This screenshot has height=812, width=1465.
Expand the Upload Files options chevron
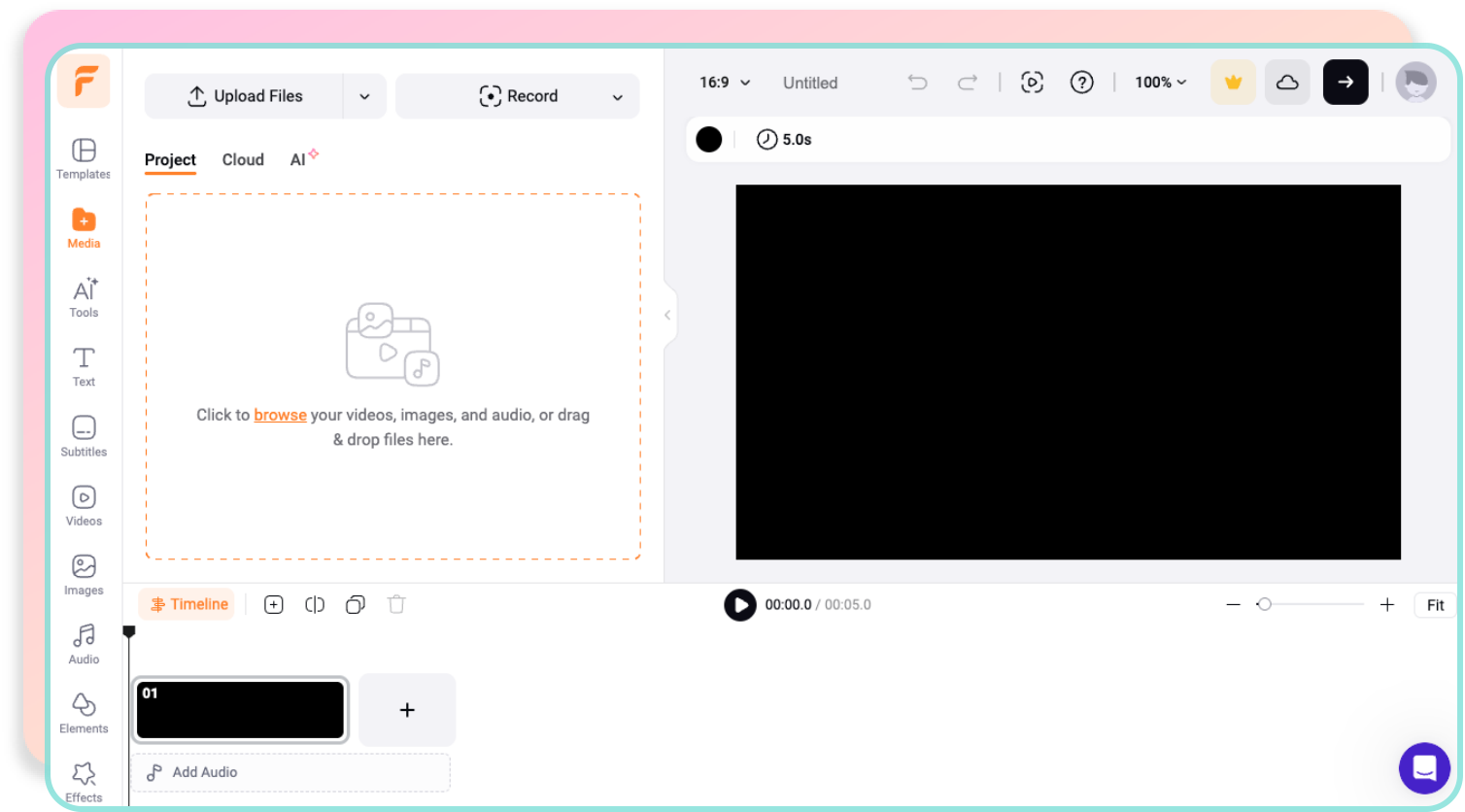364,96
